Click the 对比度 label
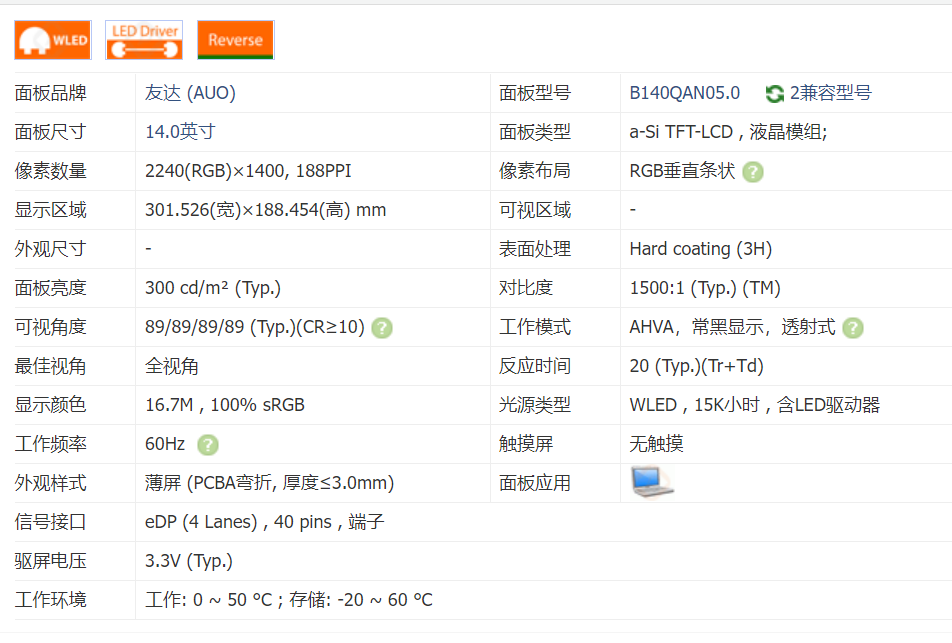Viewport: 952px width, 643px height. coord(526,288)
